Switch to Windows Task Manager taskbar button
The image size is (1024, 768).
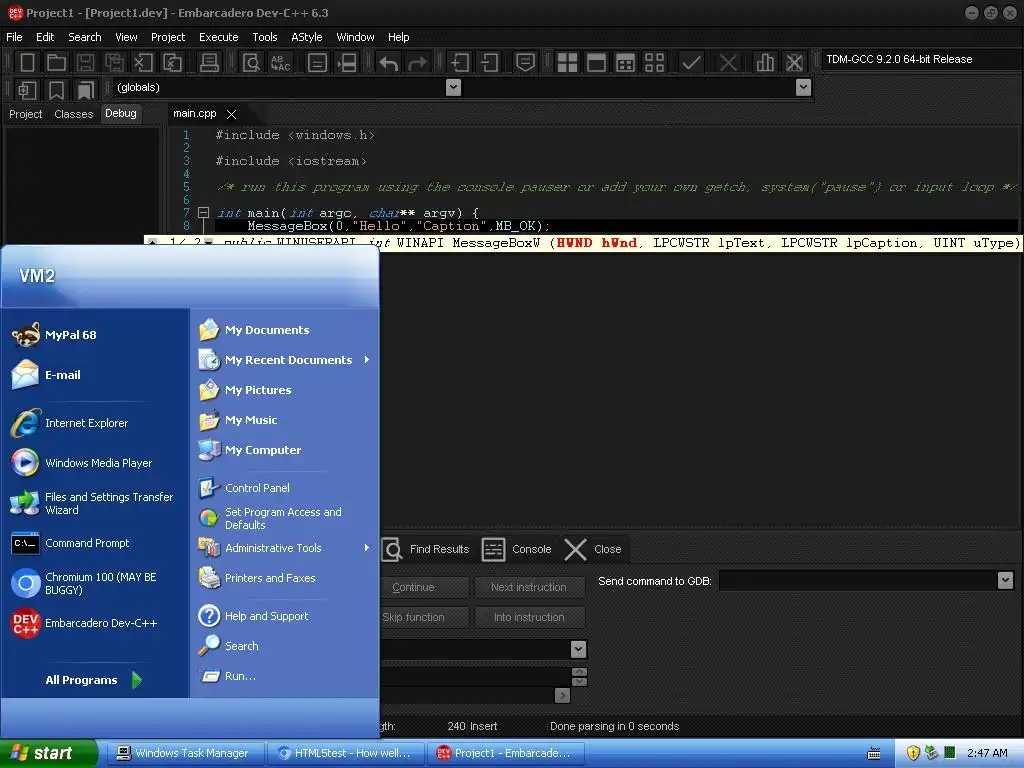pyautogui.click(x=184, y=753)
